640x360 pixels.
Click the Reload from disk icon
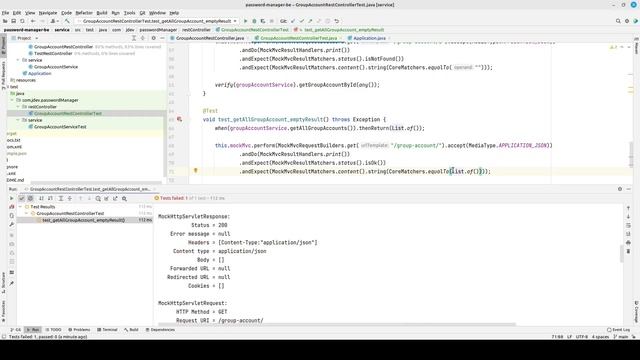pos(22,21)
